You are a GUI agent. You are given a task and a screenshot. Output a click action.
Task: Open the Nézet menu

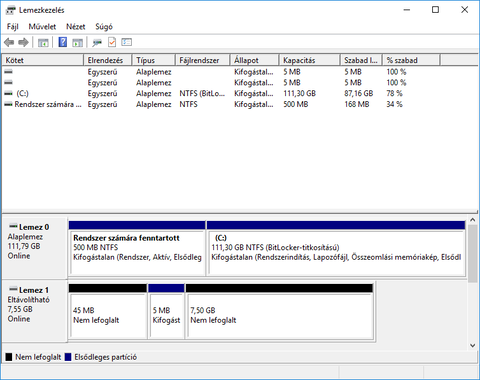click(76, 27)
